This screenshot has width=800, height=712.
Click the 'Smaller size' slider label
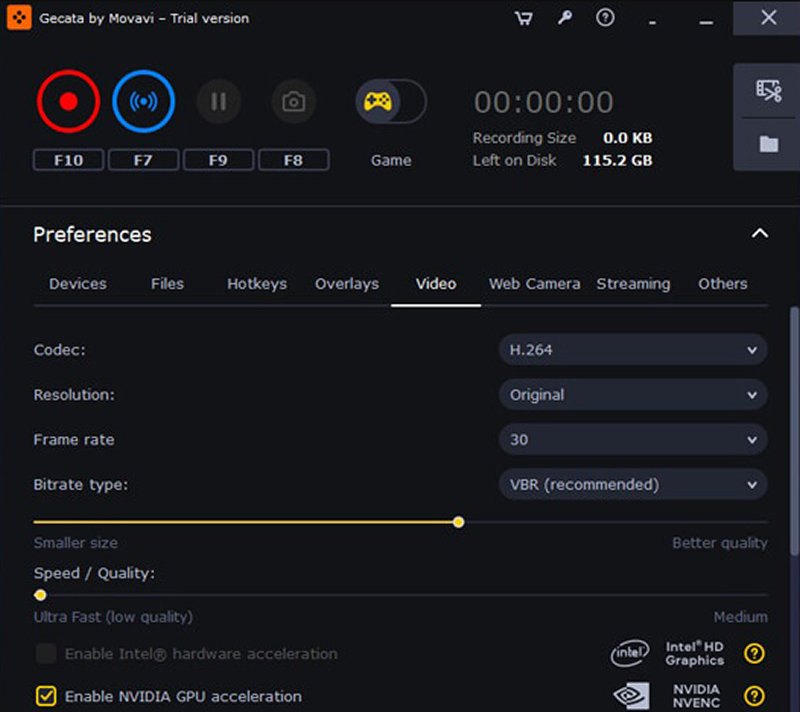[x=76, y=543]
